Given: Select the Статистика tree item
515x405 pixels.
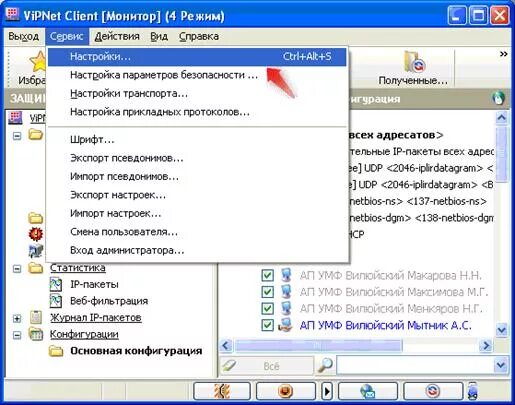Looking at the screenshot, I should pyautogui.click(x=78, y=268).
